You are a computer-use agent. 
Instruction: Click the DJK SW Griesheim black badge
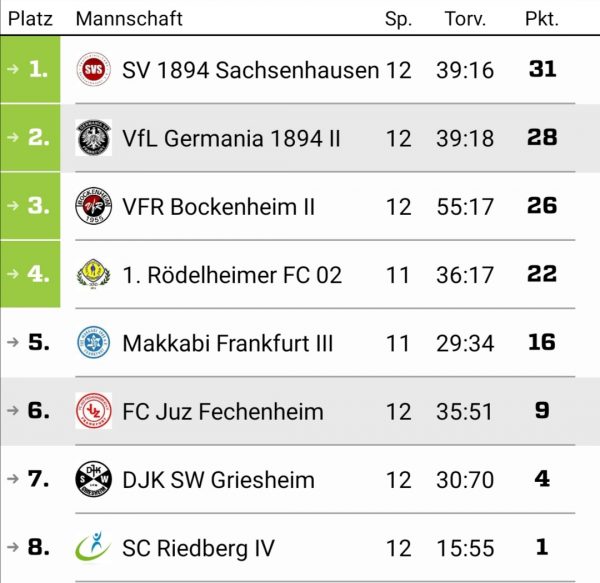pyautogui.click(x=93, y=479)
